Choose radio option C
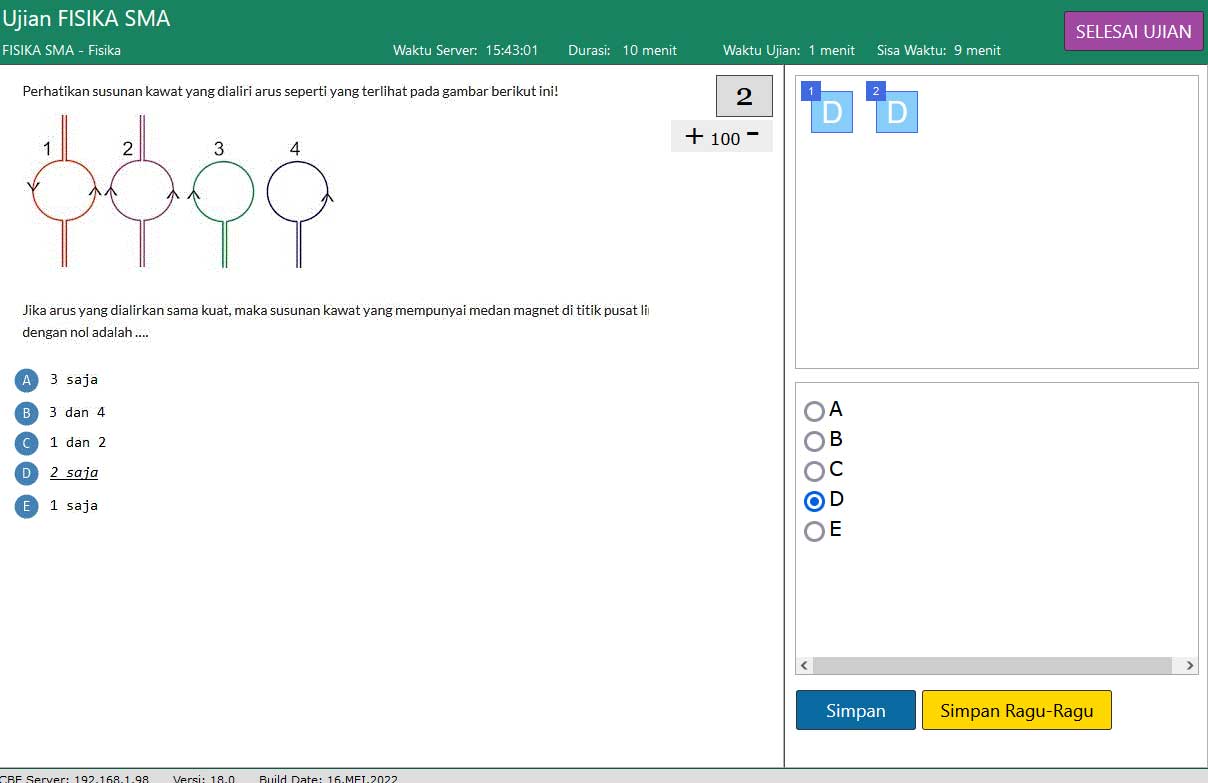 point(815,471)
